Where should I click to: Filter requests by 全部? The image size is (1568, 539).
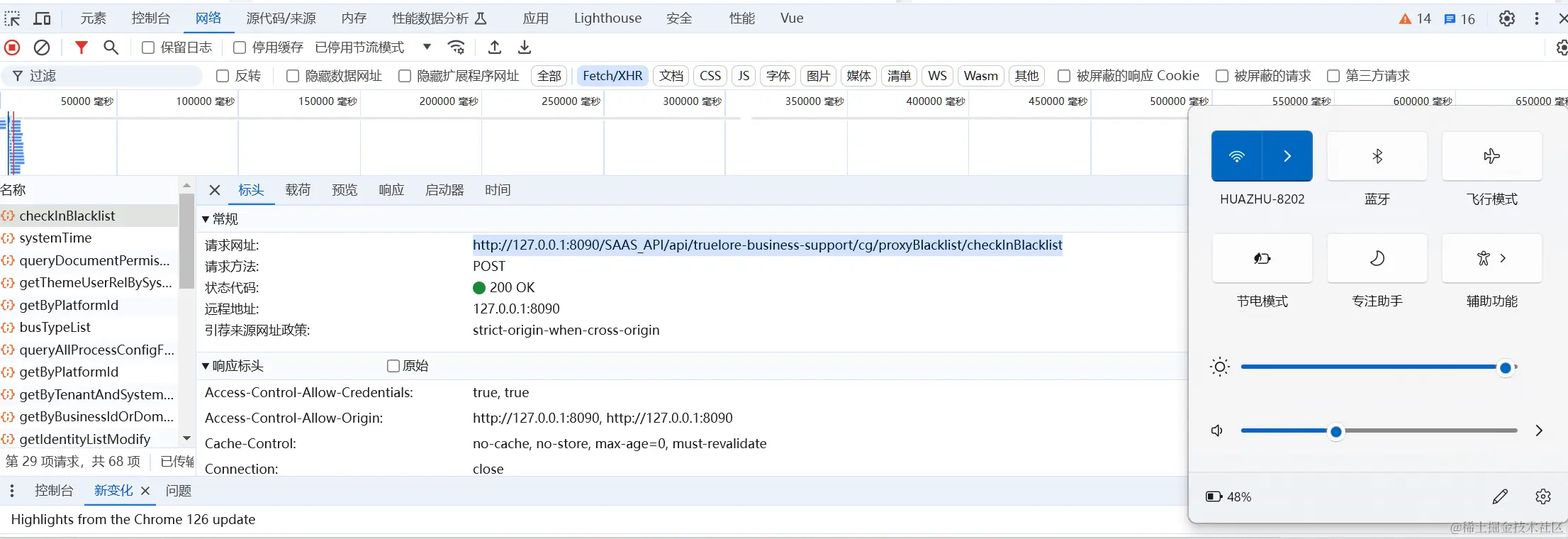pyautogui.click(x=549, y=76)
